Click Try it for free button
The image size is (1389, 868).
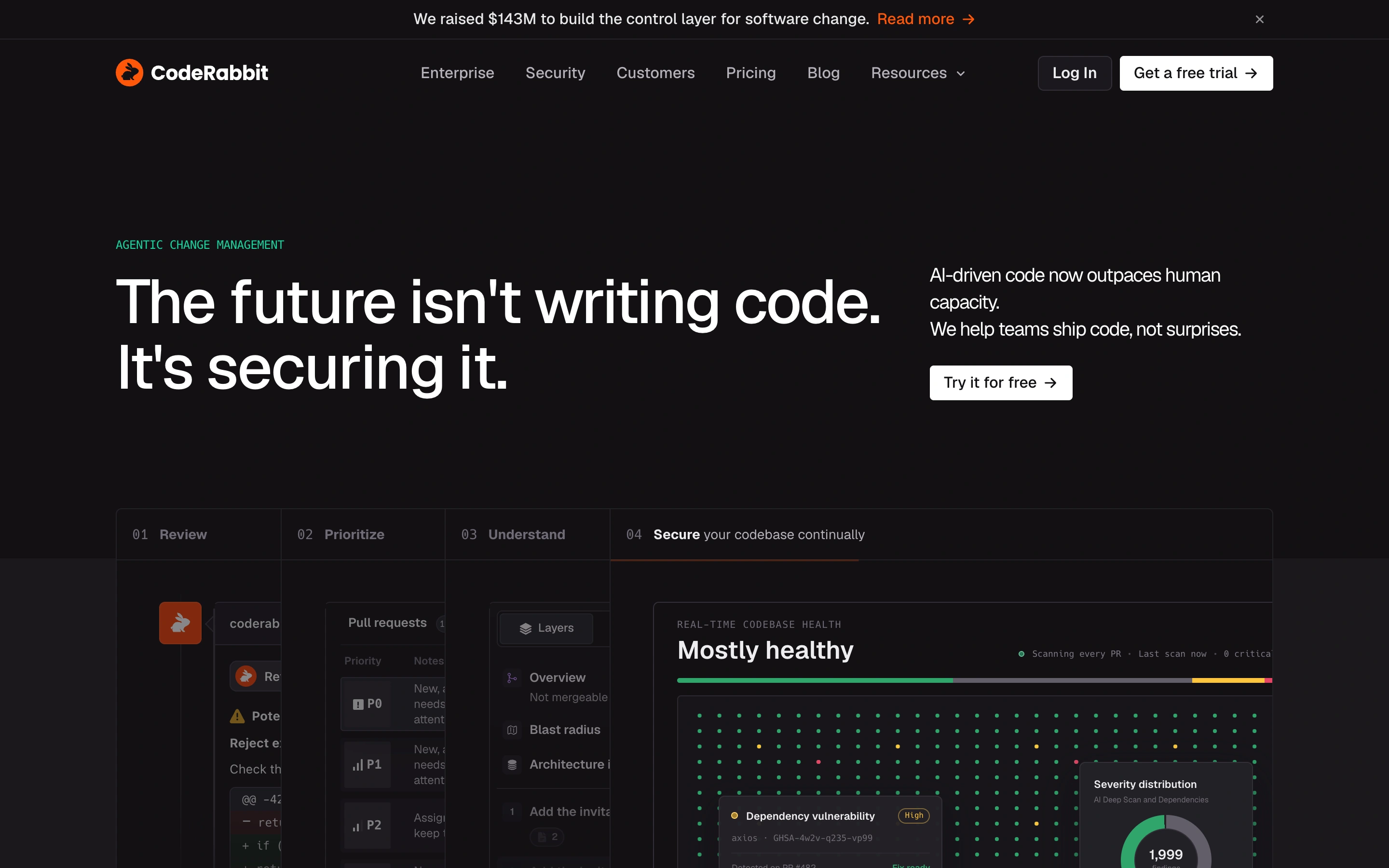(x=1000, y=383)
